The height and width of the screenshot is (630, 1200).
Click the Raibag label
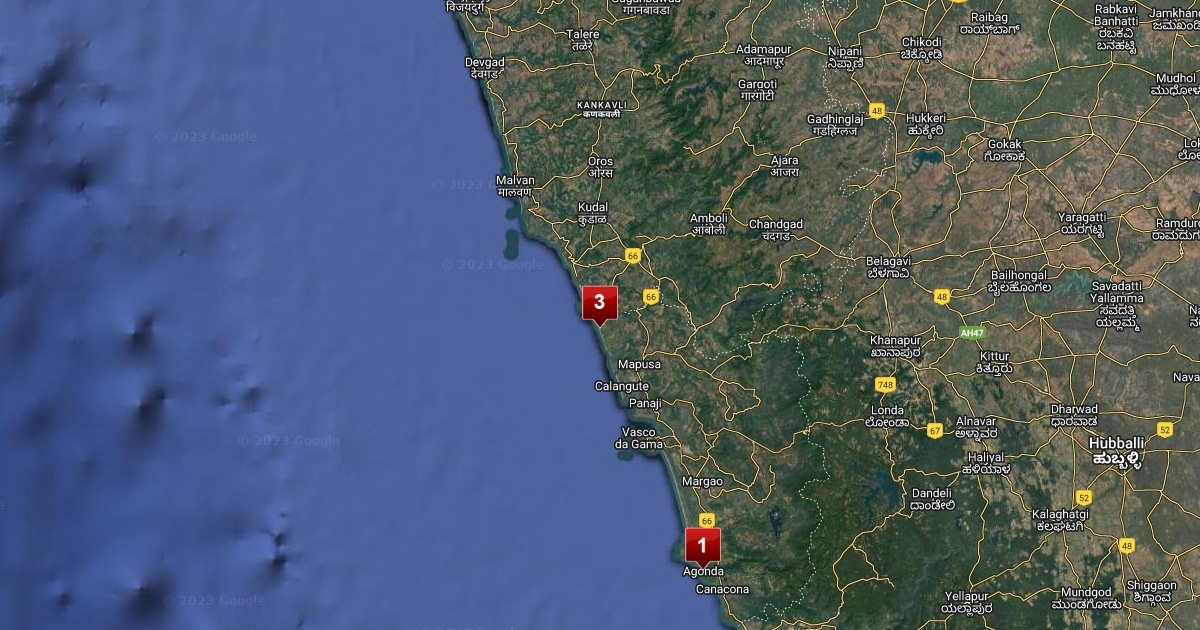pos(988,24)
